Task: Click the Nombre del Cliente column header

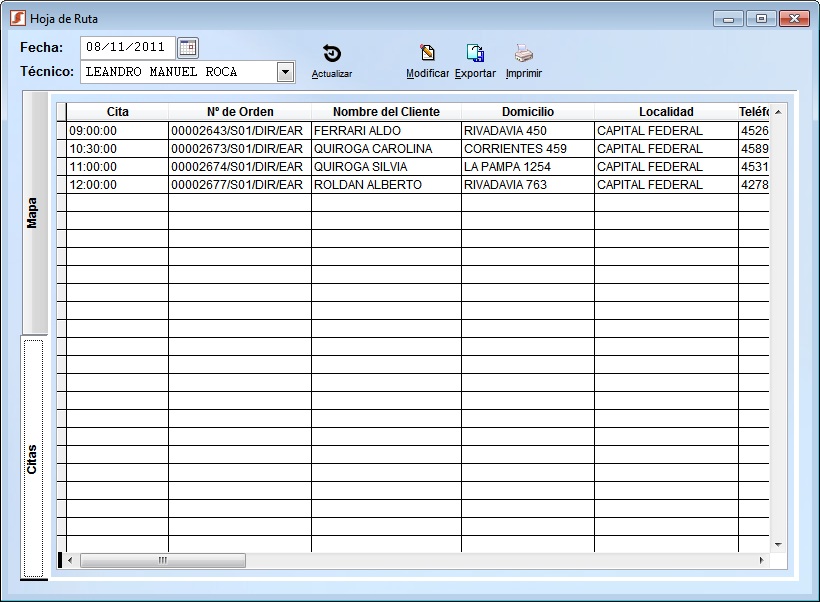Action: pos(386,112)
